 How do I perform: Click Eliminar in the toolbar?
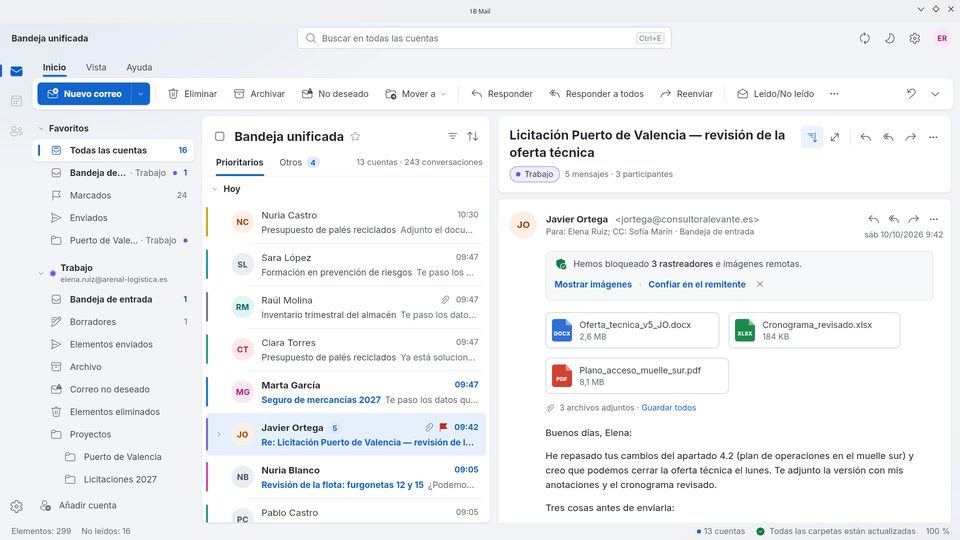pyautogui.click(x=192, y=94)
